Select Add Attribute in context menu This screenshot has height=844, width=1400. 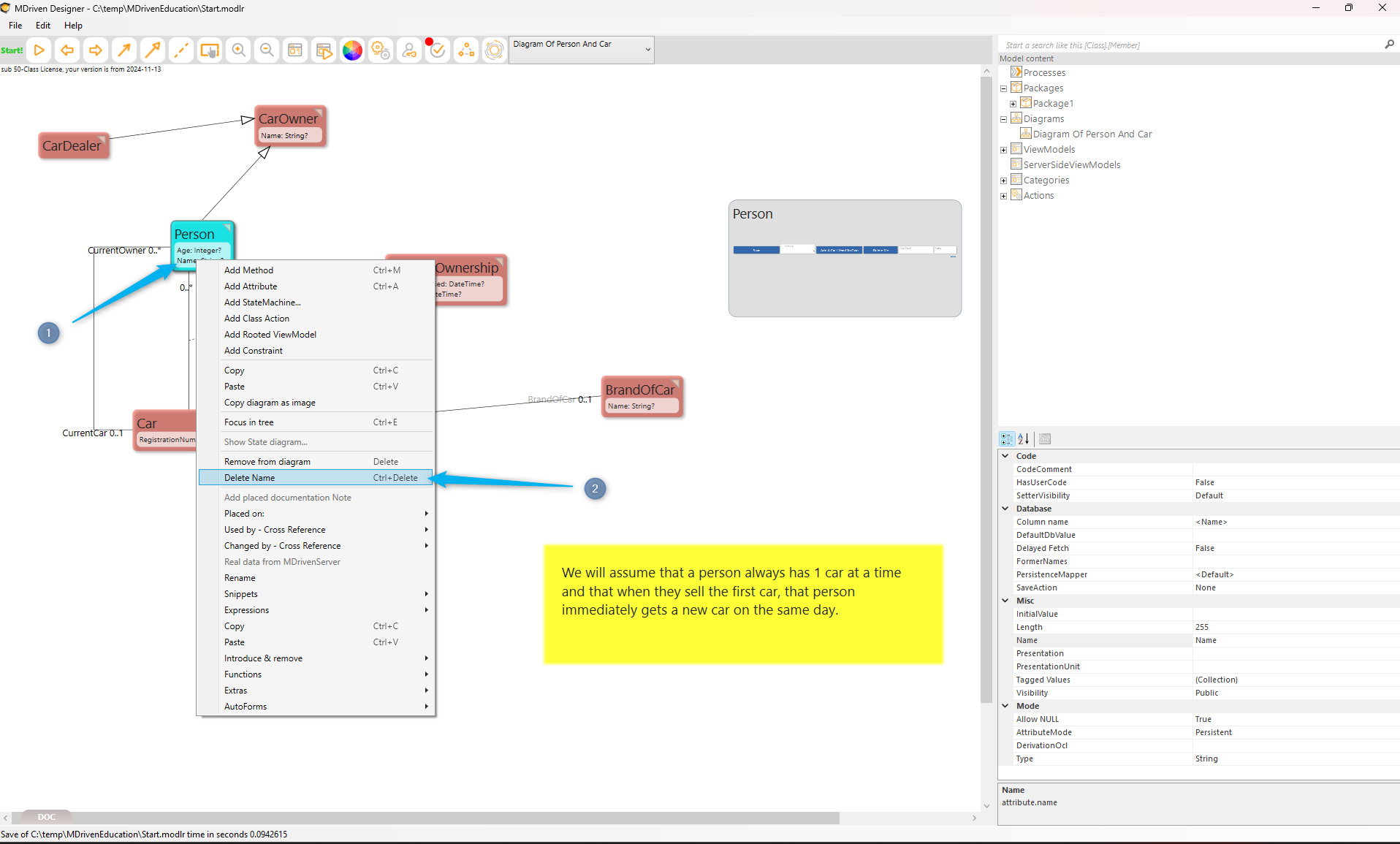251,286
